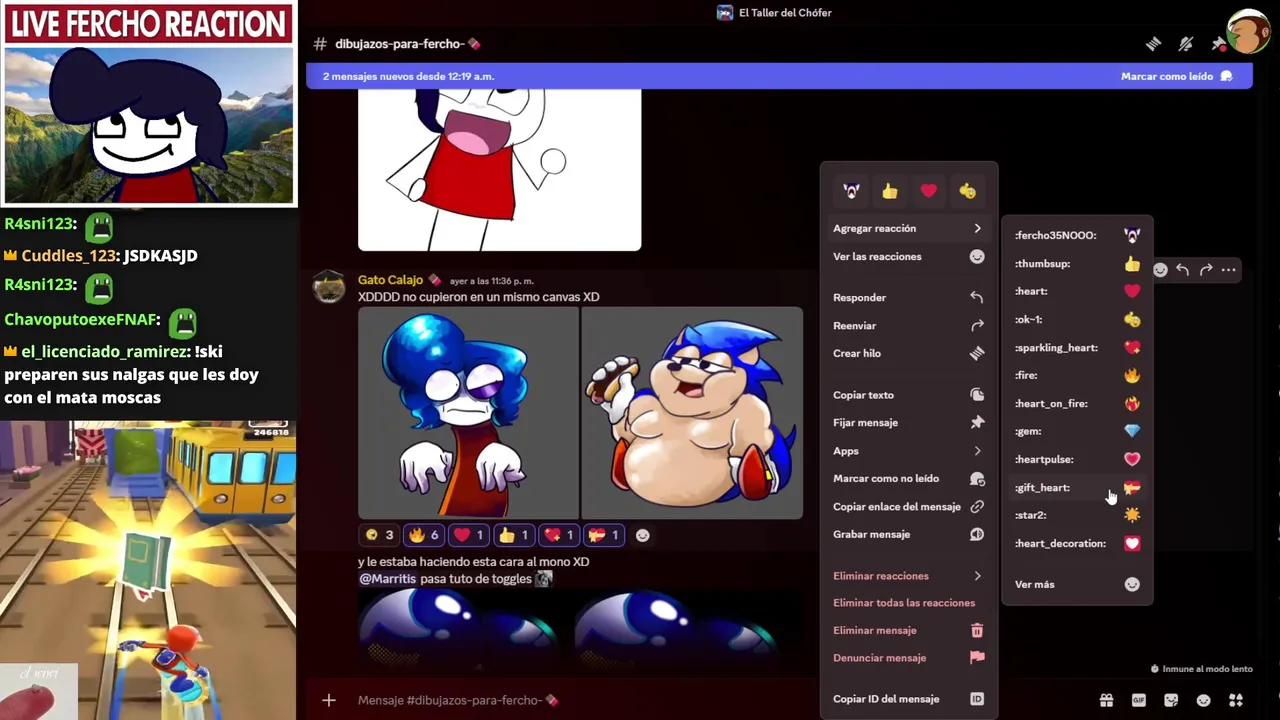Select Ver las reacciones
The image size is (1280, 720).
pos(908,256)
